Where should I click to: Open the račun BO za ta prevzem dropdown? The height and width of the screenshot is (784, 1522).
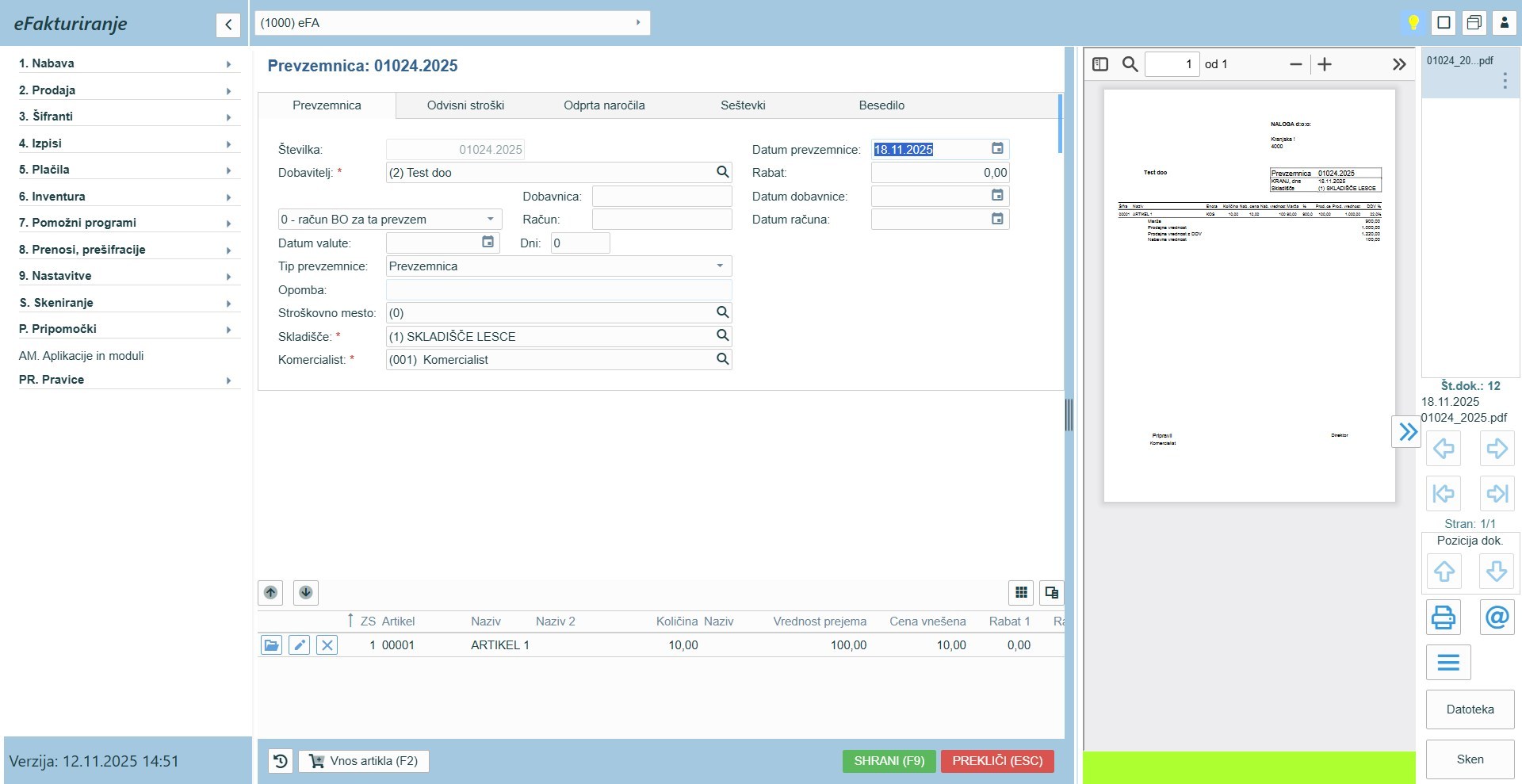(x=390, y=220)
